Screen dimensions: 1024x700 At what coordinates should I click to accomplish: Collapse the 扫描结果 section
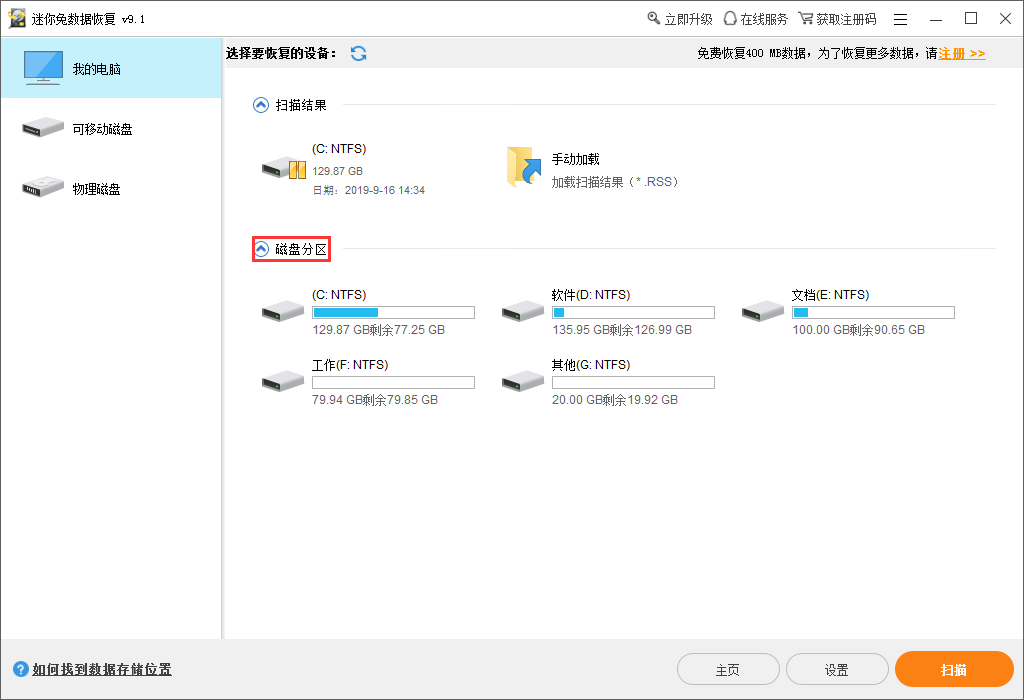[x=261, y=105]
